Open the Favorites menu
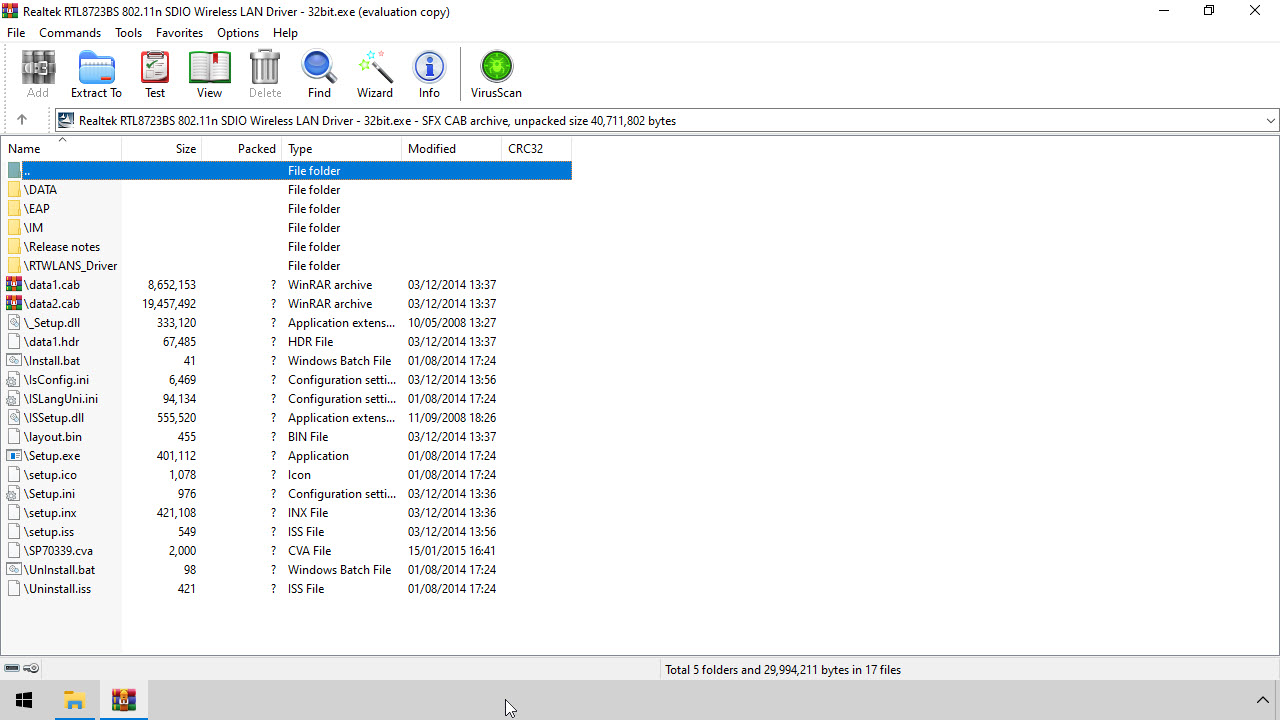 point(179,33)
